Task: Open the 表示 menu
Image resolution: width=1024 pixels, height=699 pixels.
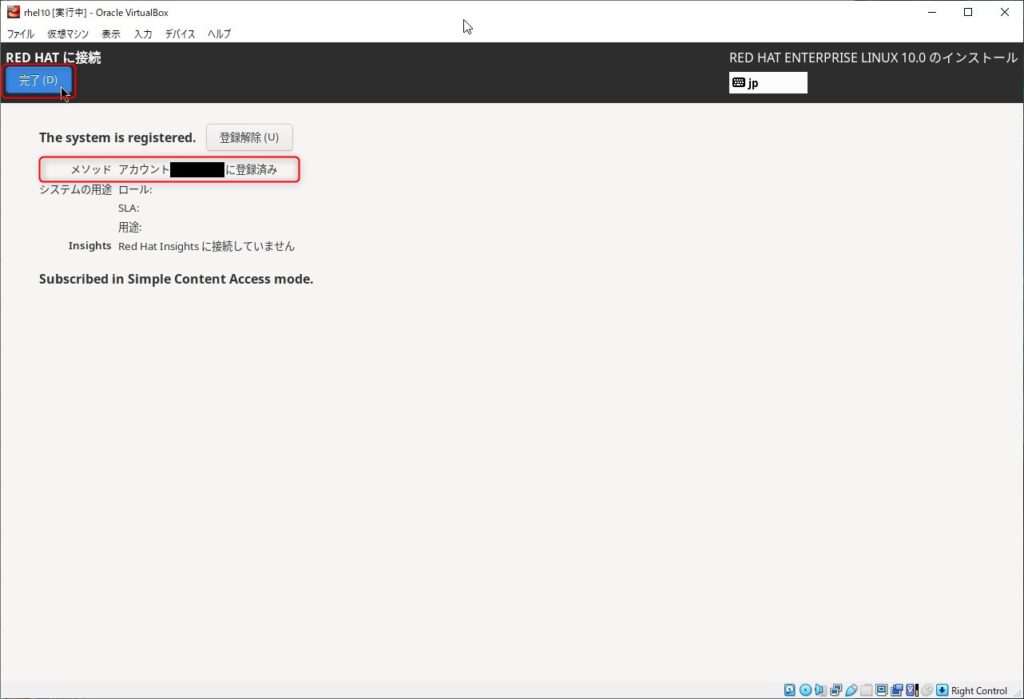Action: click(x=111, y=34)
